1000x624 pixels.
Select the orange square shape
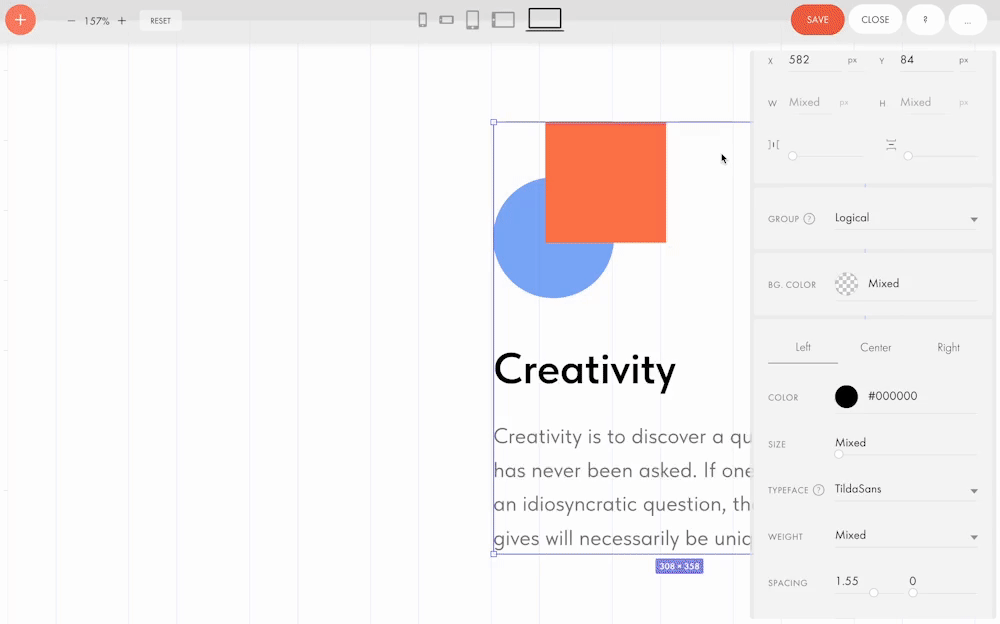pos(605,182)
